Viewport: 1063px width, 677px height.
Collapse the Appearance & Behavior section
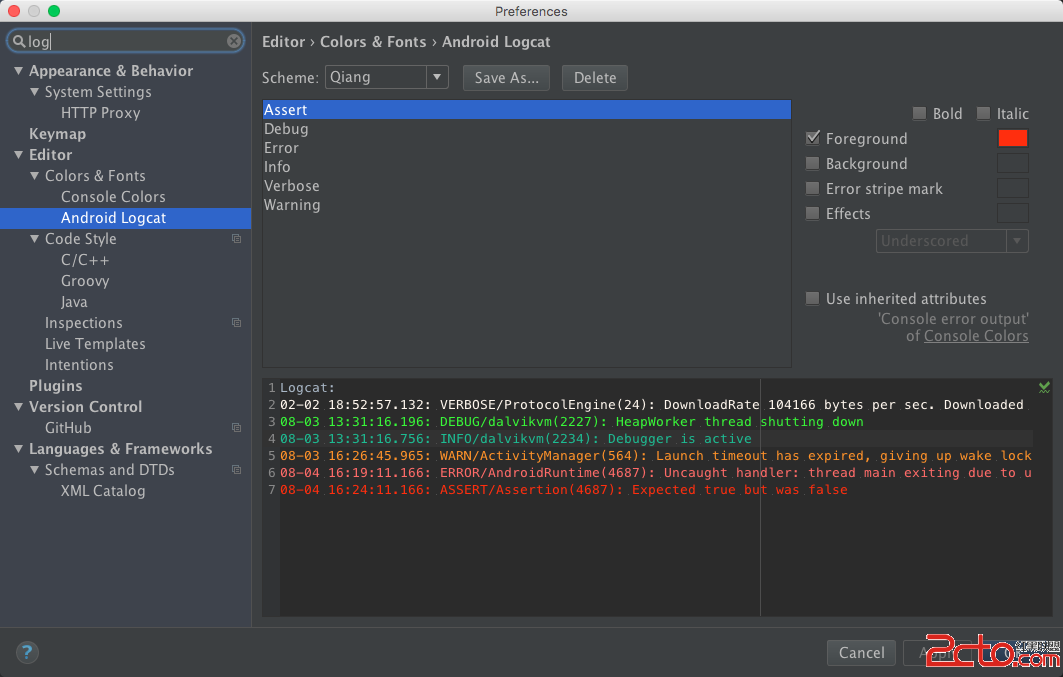tap(19, 71)
